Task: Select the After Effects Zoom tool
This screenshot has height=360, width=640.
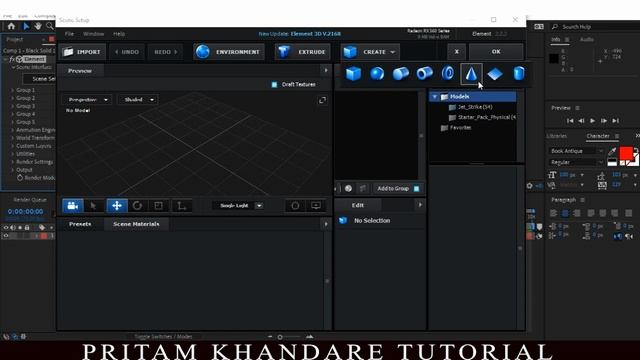Action: (50, 27)
